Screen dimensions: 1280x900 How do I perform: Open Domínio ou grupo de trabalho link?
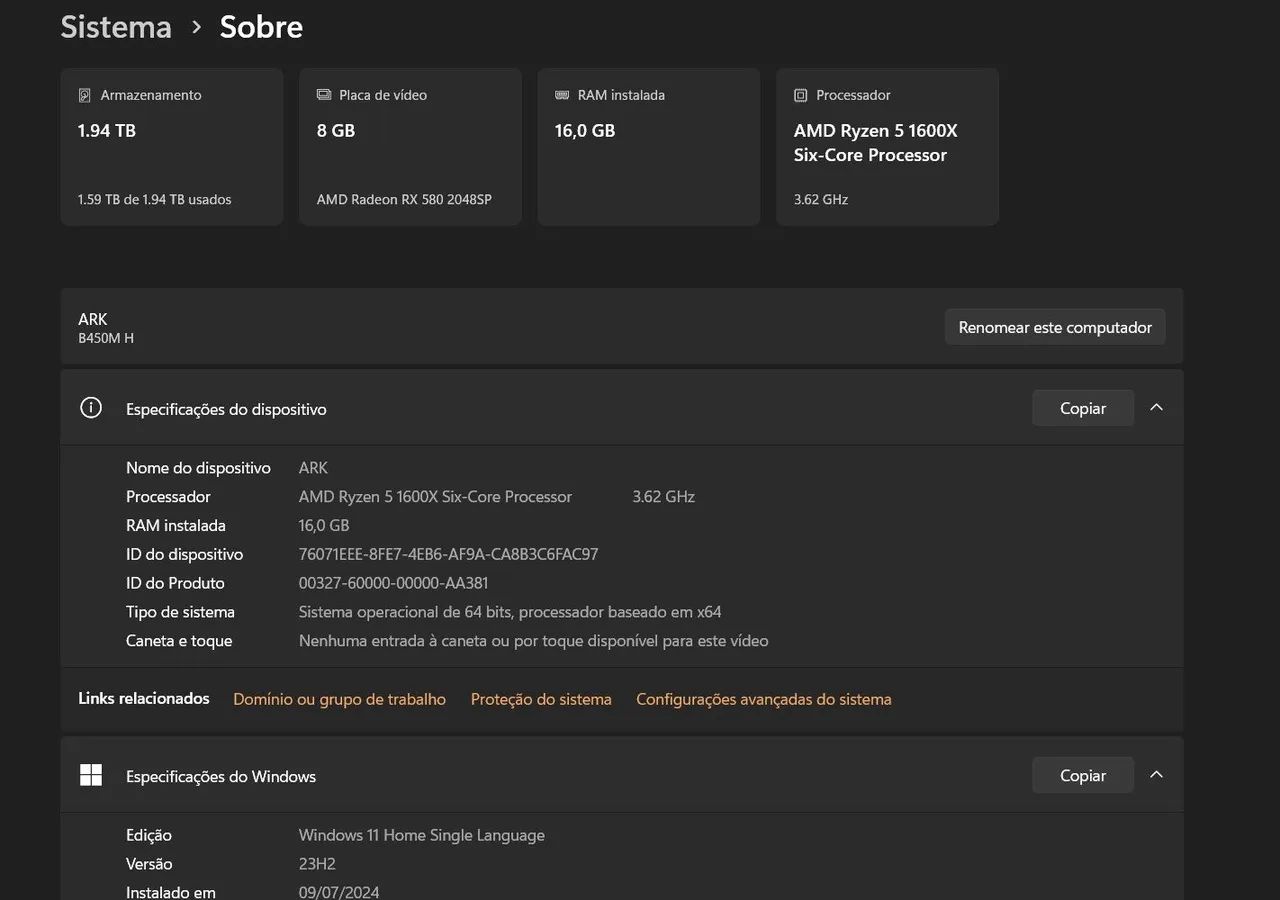click(339, 699)
